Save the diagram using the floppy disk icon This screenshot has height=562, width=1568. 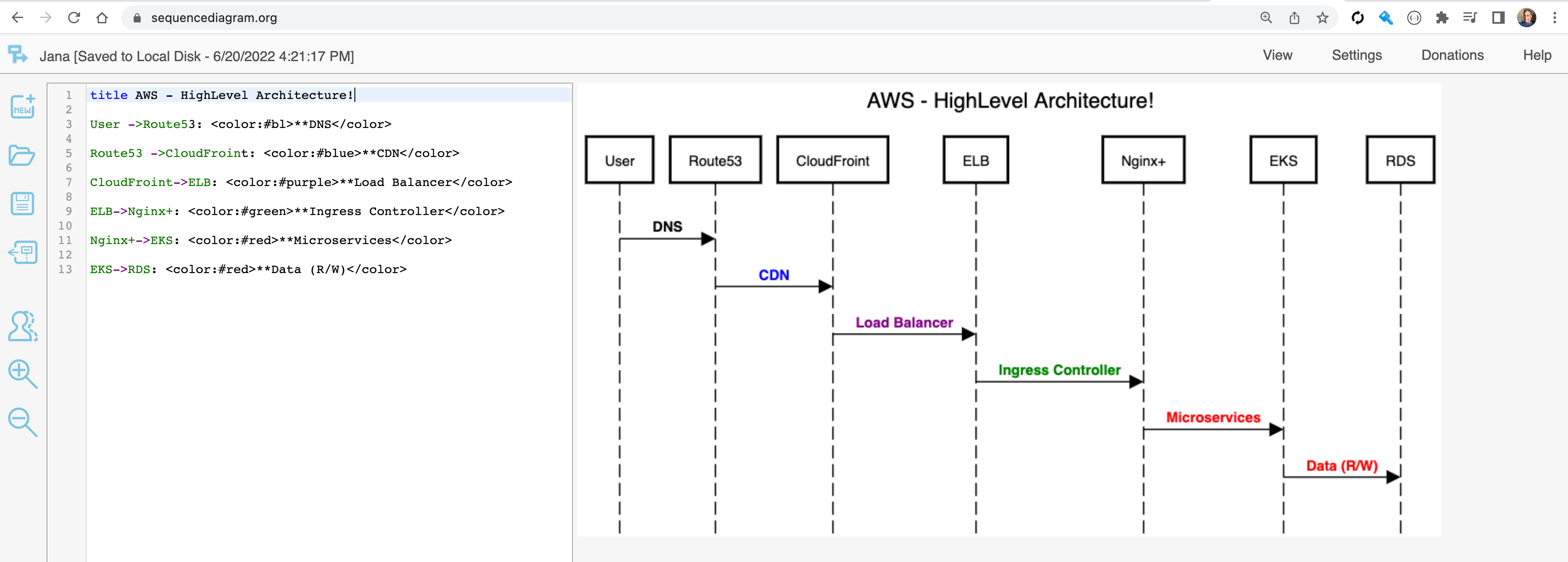coord(22,203)
